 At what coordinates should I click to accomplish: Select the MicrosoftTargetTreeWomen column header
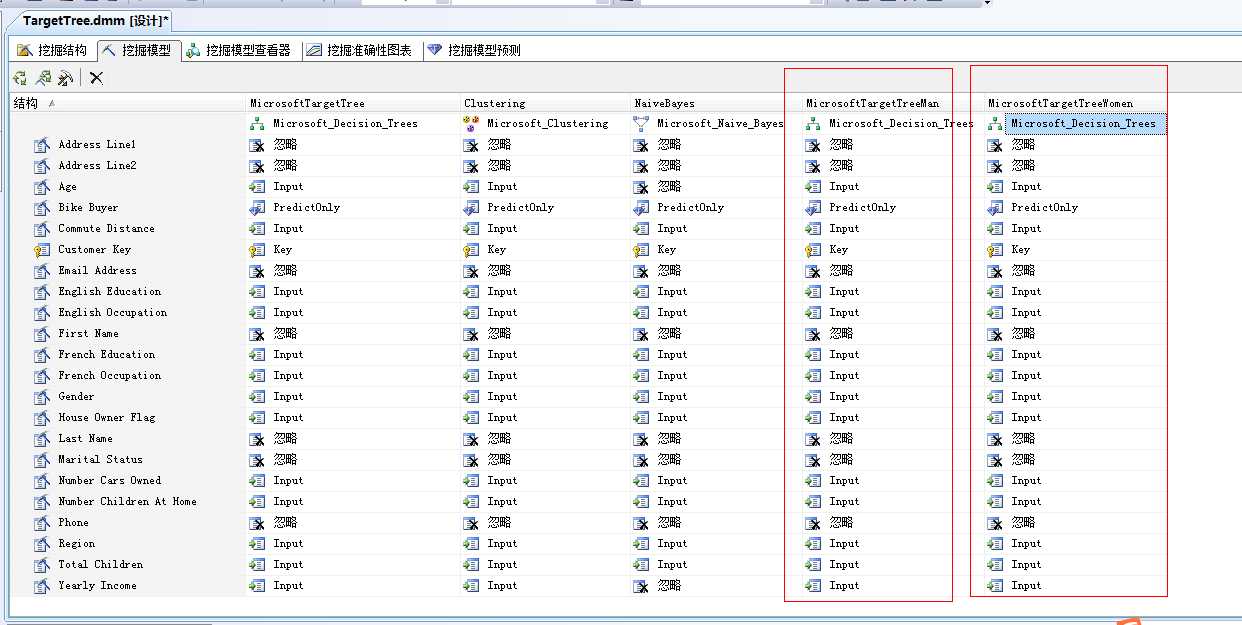click(x=1075, y=103)
